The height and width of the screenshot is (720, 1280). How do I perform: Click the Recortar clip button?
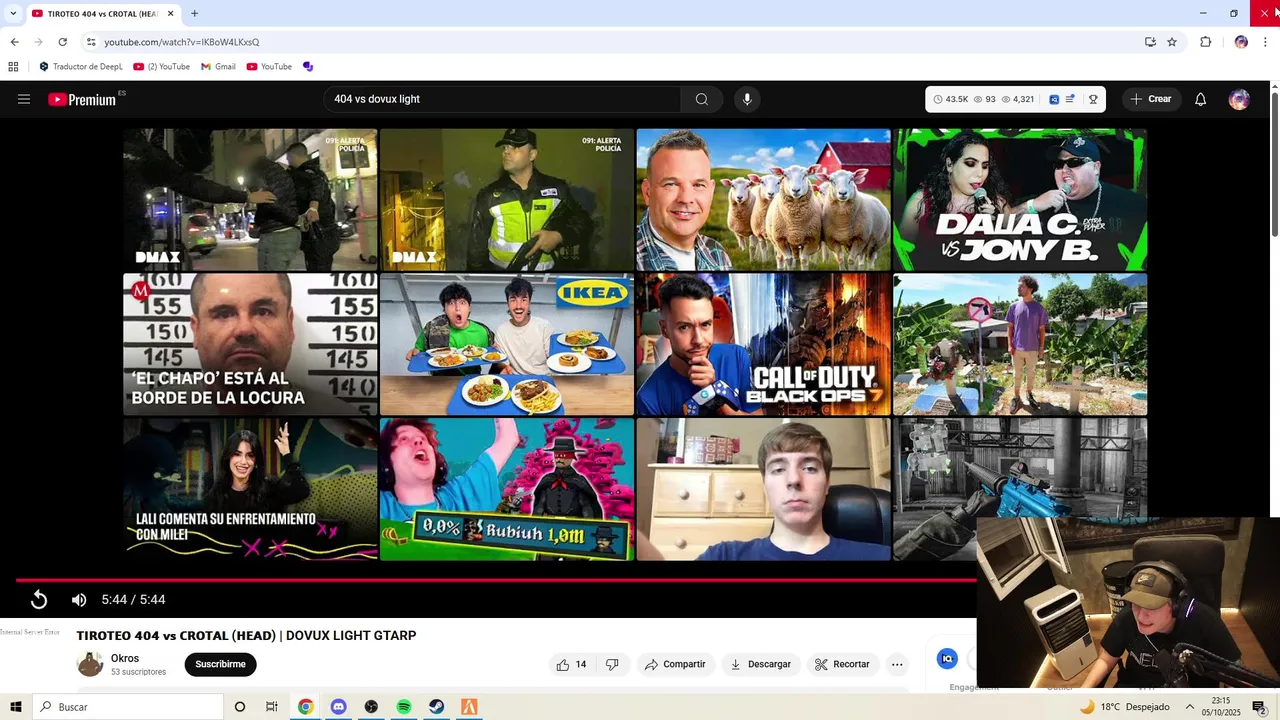[x=842, y=664]
